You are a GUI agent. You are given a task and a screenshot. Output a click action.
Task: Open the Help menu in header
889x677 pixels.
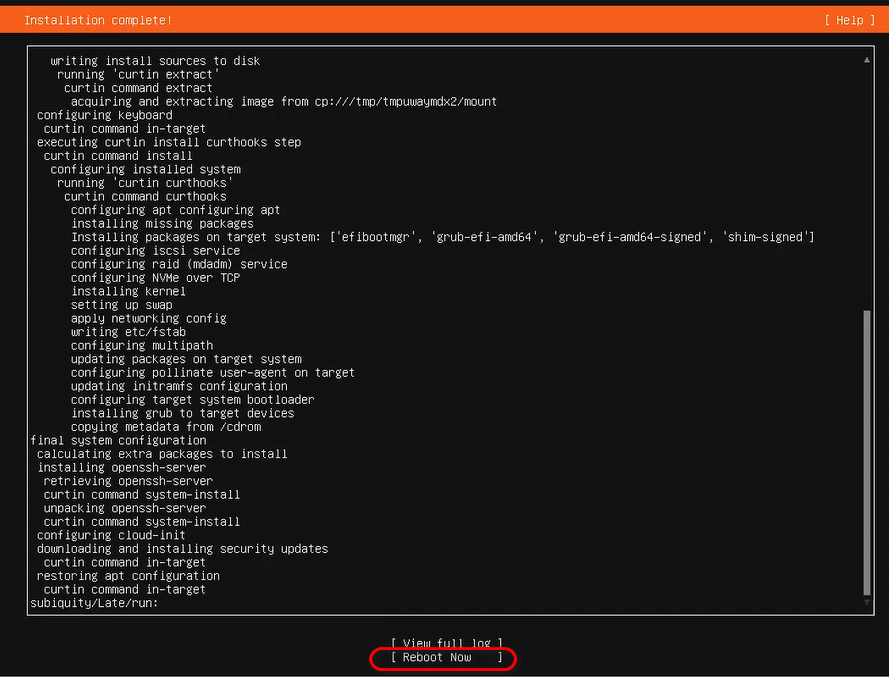click(x=849, y=20)
